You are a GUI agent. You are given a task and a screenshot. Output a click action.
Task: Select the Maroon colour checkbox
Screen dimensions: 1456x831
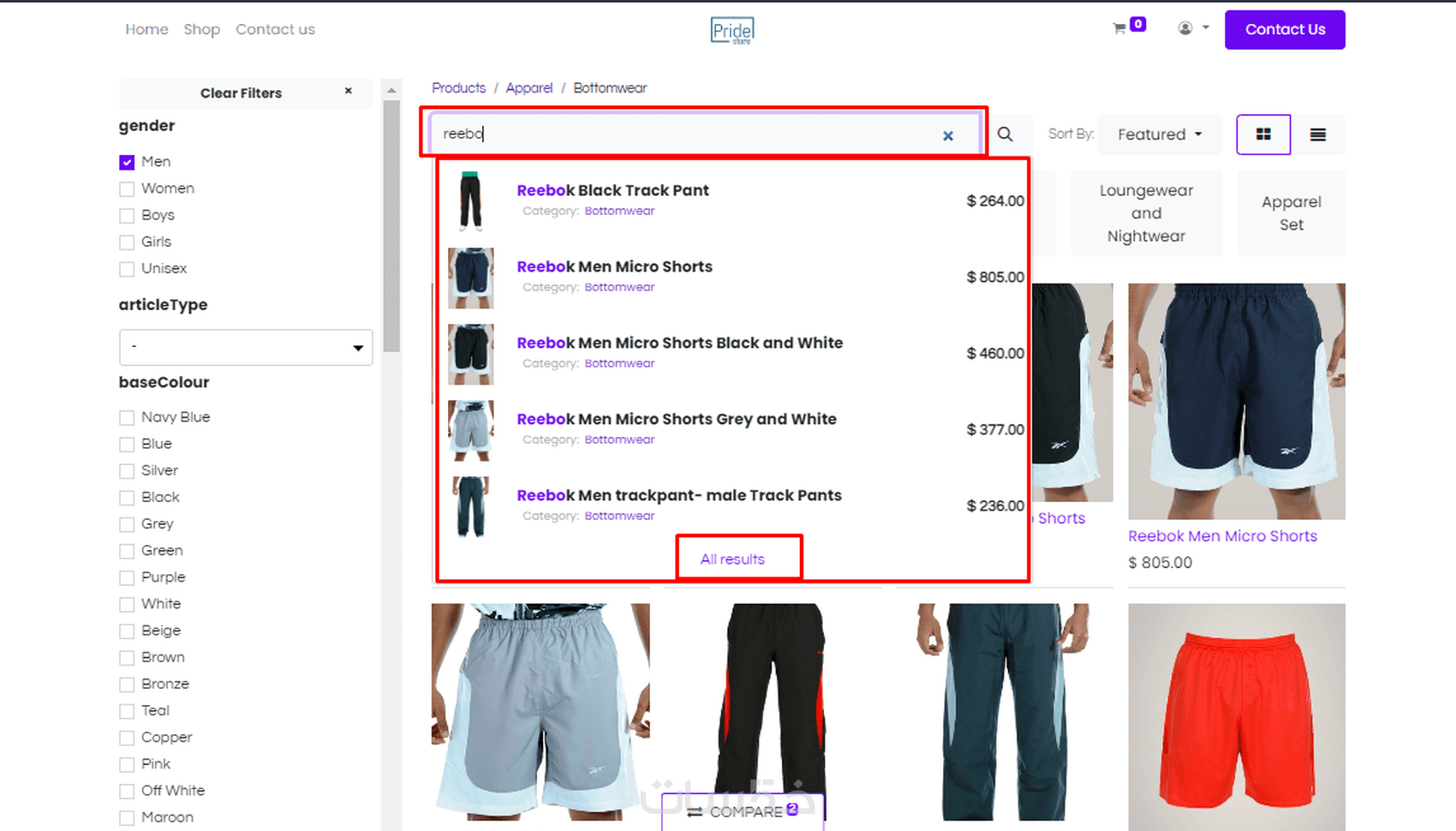[x=127, y=817]
